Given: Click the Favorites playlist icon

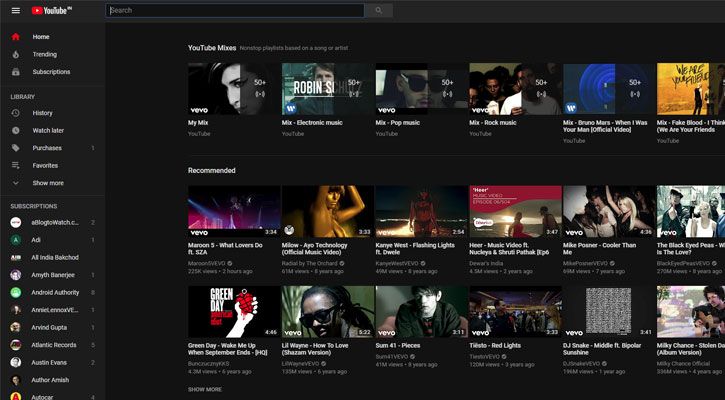Looking at the screenshot, I should tap(16, 165).
